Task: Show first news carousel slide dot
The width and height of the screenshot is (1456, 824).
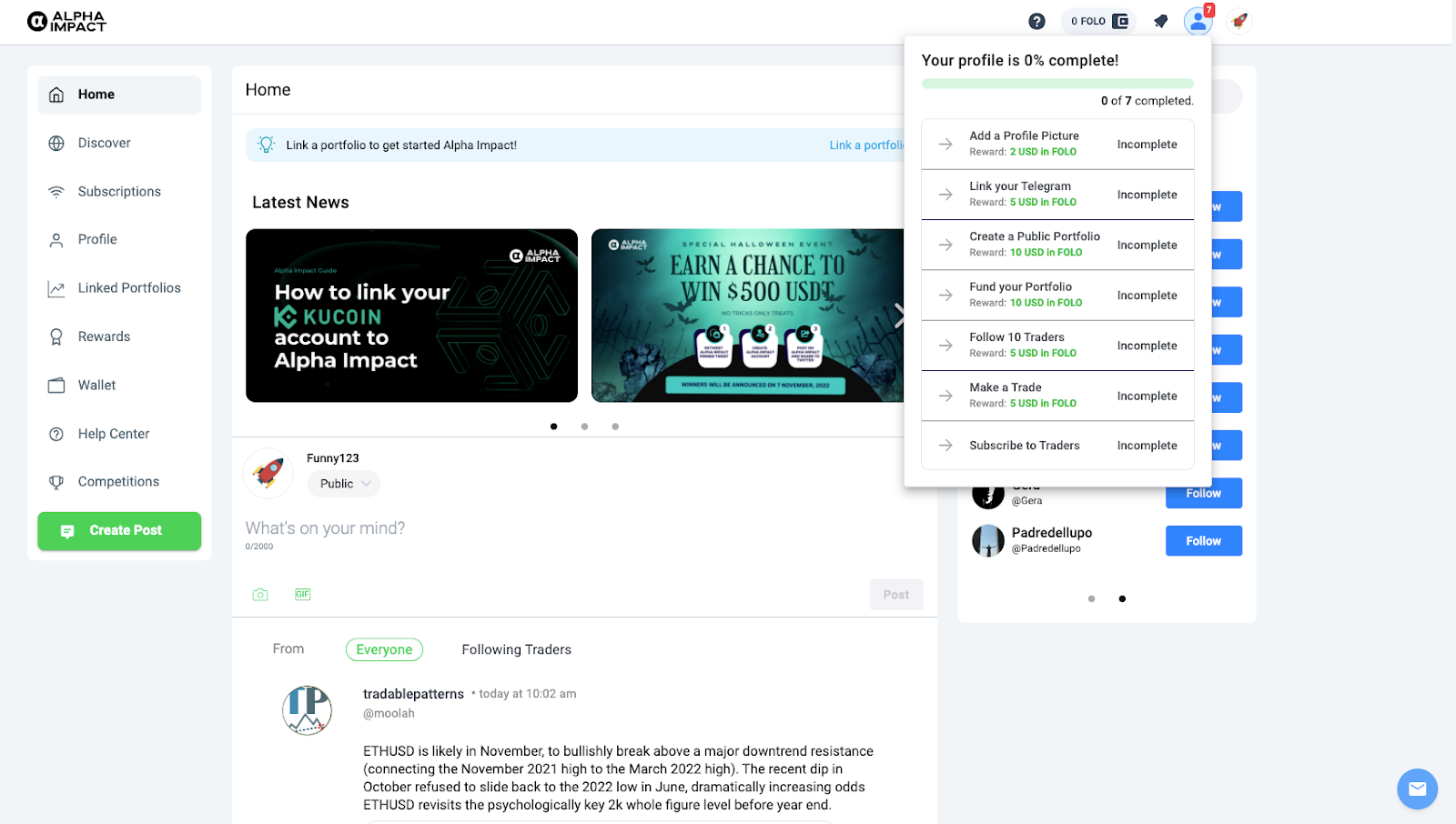Action: click(x=553, y=427)
